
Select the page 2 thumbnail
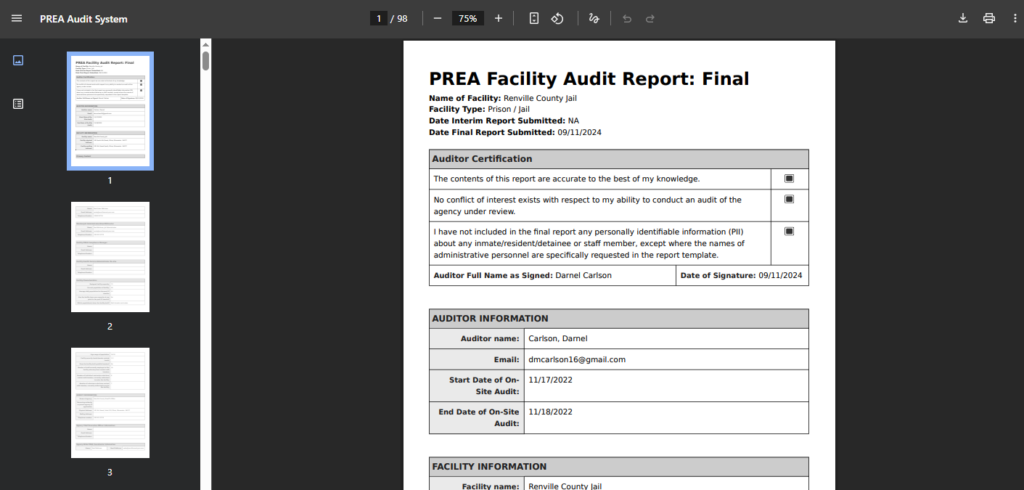coord(110,257)
